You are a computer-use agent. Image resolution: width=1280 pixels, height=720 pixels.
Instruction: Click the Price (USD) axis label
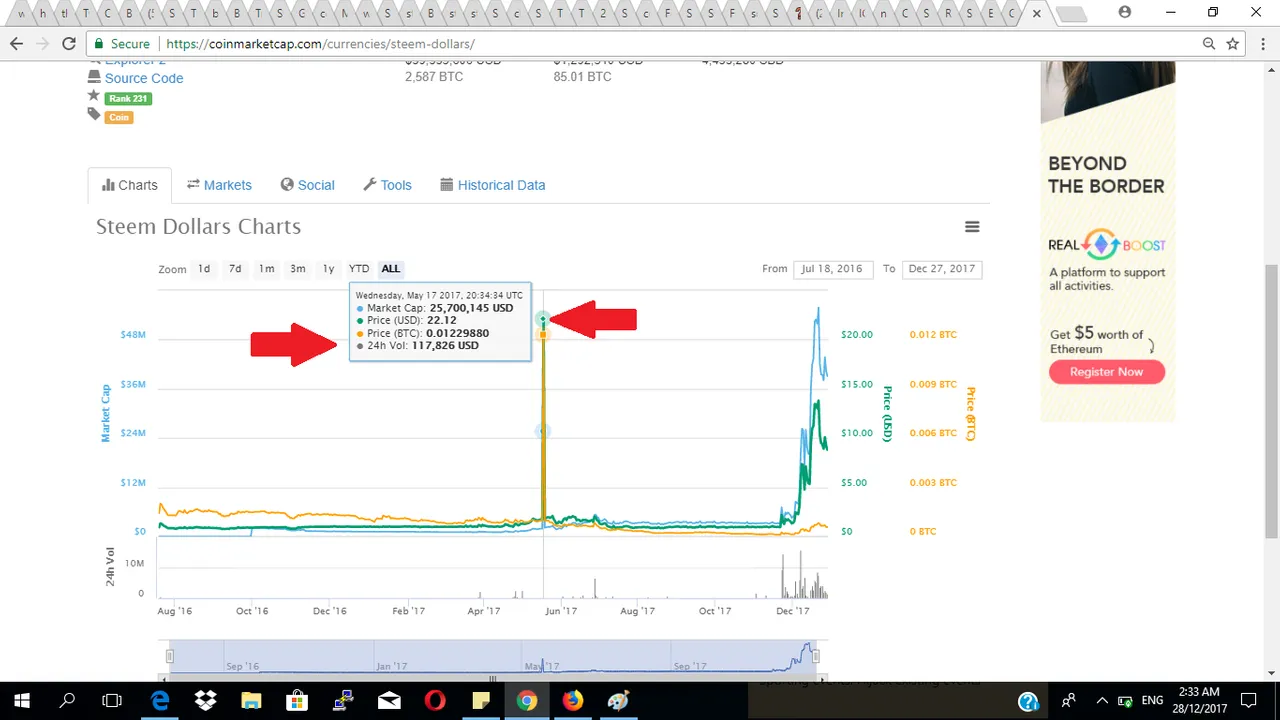[886, 413]
